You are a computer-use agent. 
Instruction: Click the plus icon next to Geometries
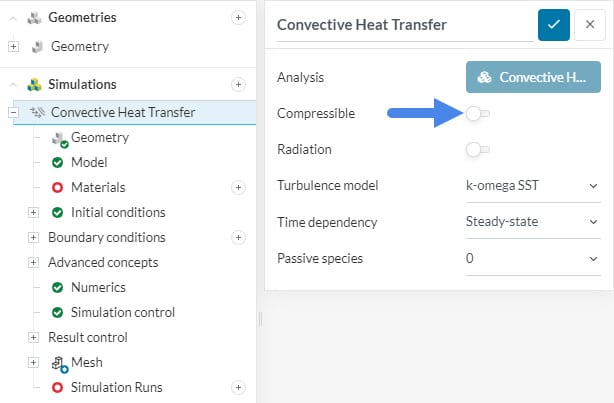[x=237, y=17]
